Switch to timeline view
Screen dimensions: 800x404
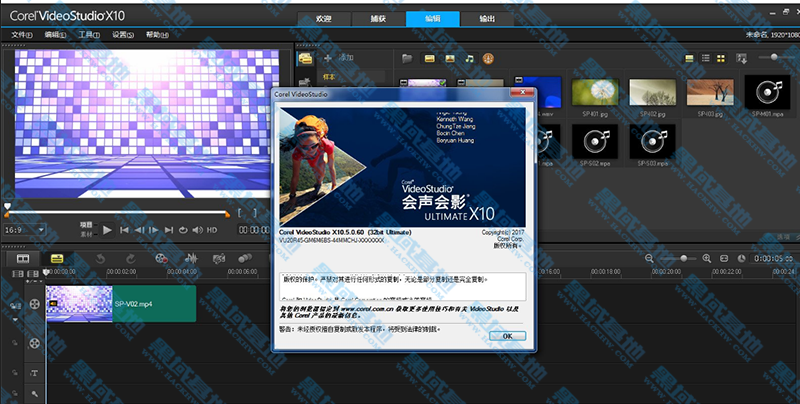(57, 259)
